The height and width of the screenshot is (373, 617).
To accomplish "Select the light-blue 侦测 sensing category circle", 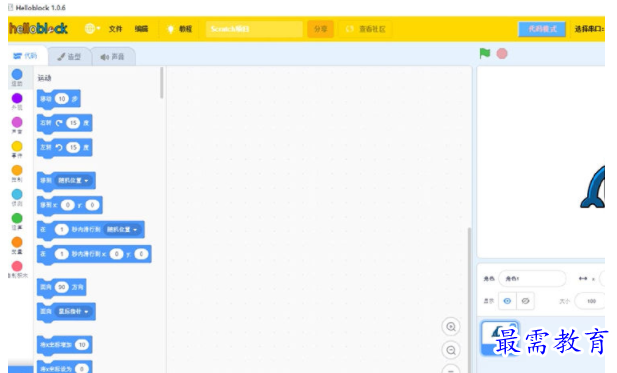I will tap(17, 194).
